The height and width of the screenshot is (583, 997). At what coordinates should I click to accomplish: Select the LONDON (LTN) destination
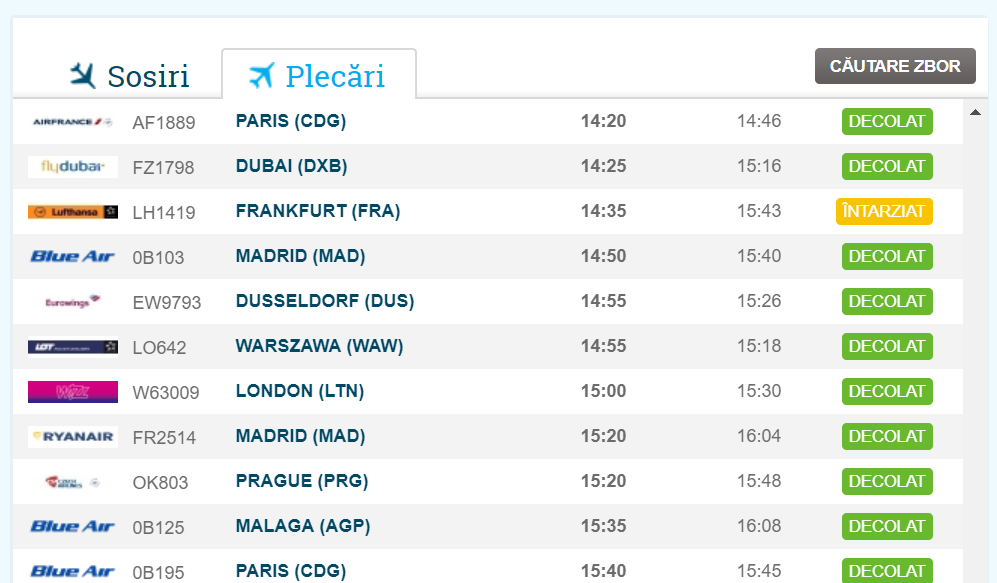coord(300,391)
